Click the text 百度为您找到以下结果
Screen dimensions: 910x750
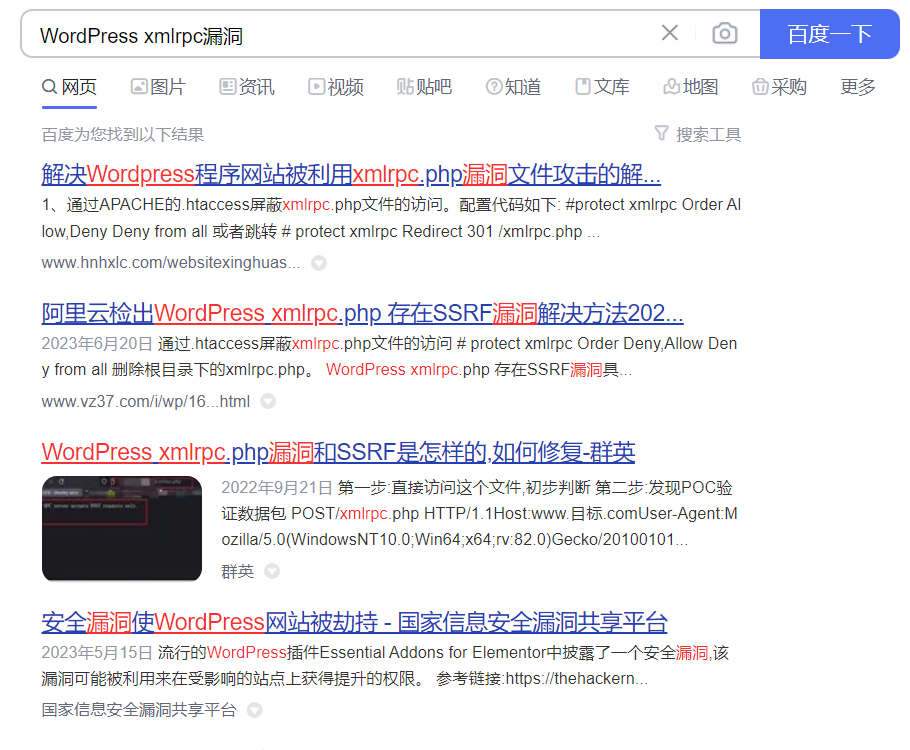[x=122, y=135]
